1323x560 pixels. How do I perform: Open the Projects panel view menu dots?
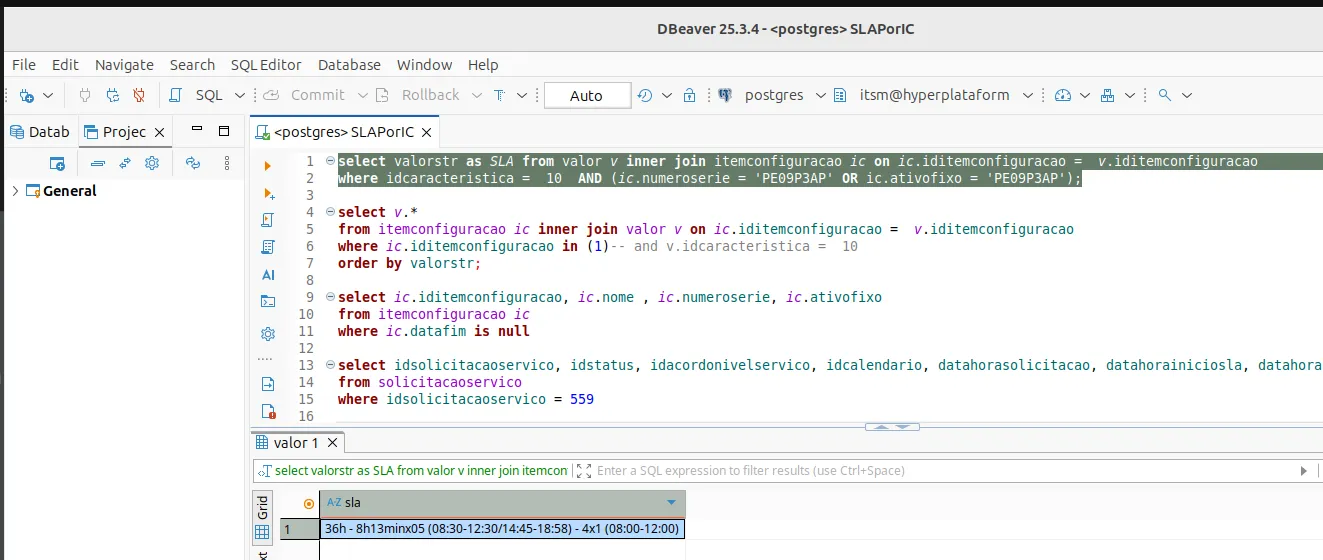(x=226, y=163)
